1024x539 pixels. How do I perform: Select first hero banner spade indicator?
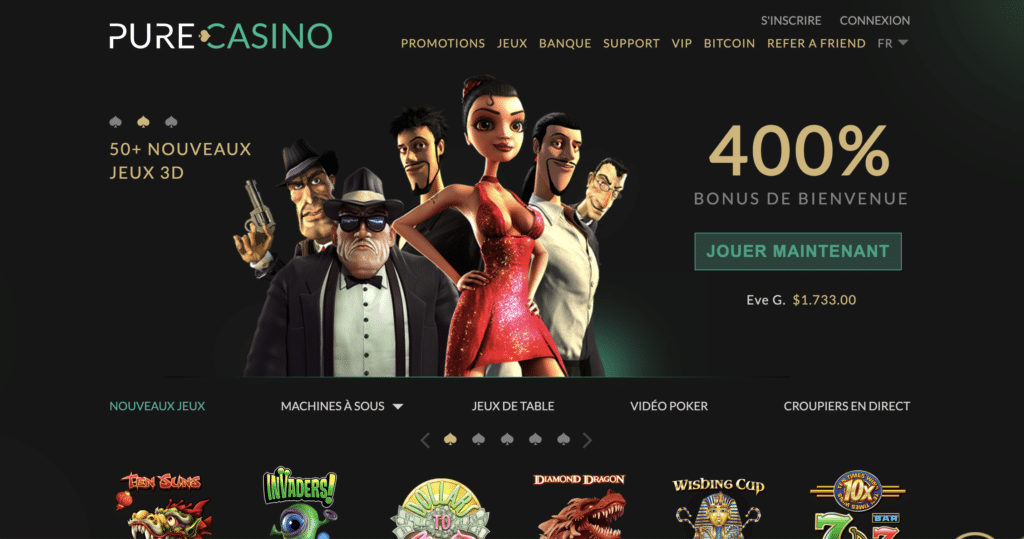click(116, 122)
